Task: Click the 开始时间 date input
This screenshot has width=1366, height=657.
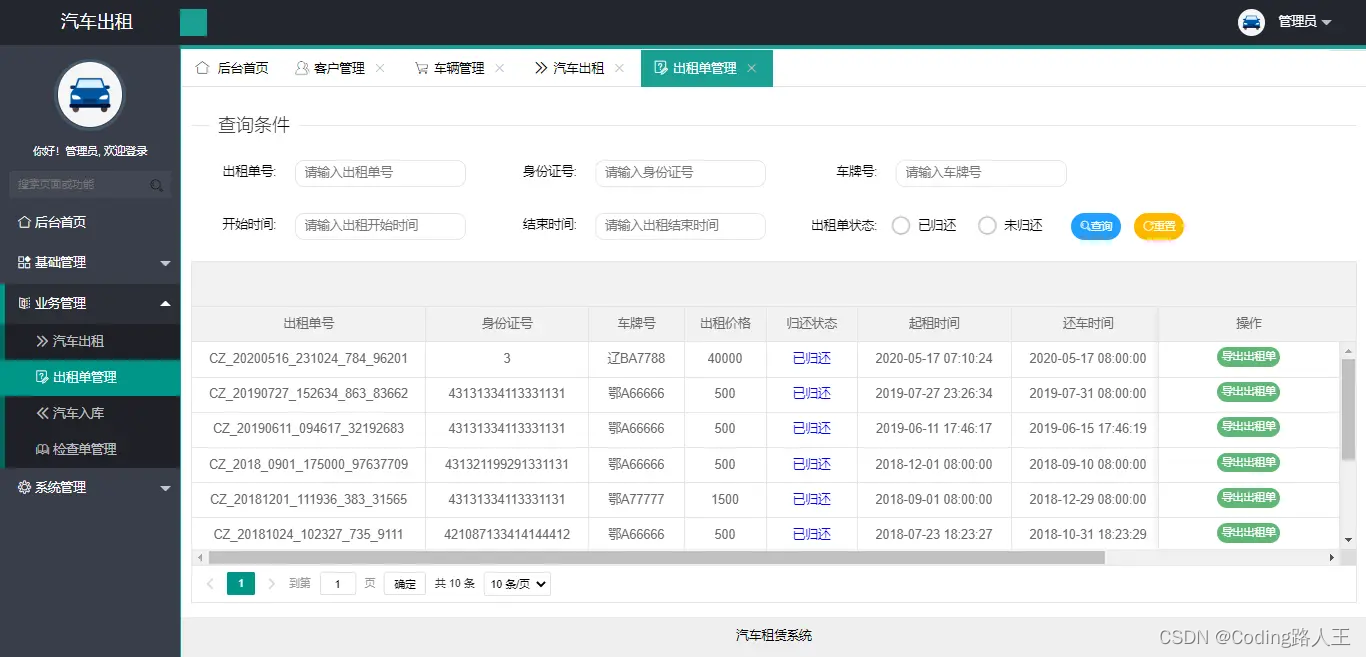Action: 380,226
